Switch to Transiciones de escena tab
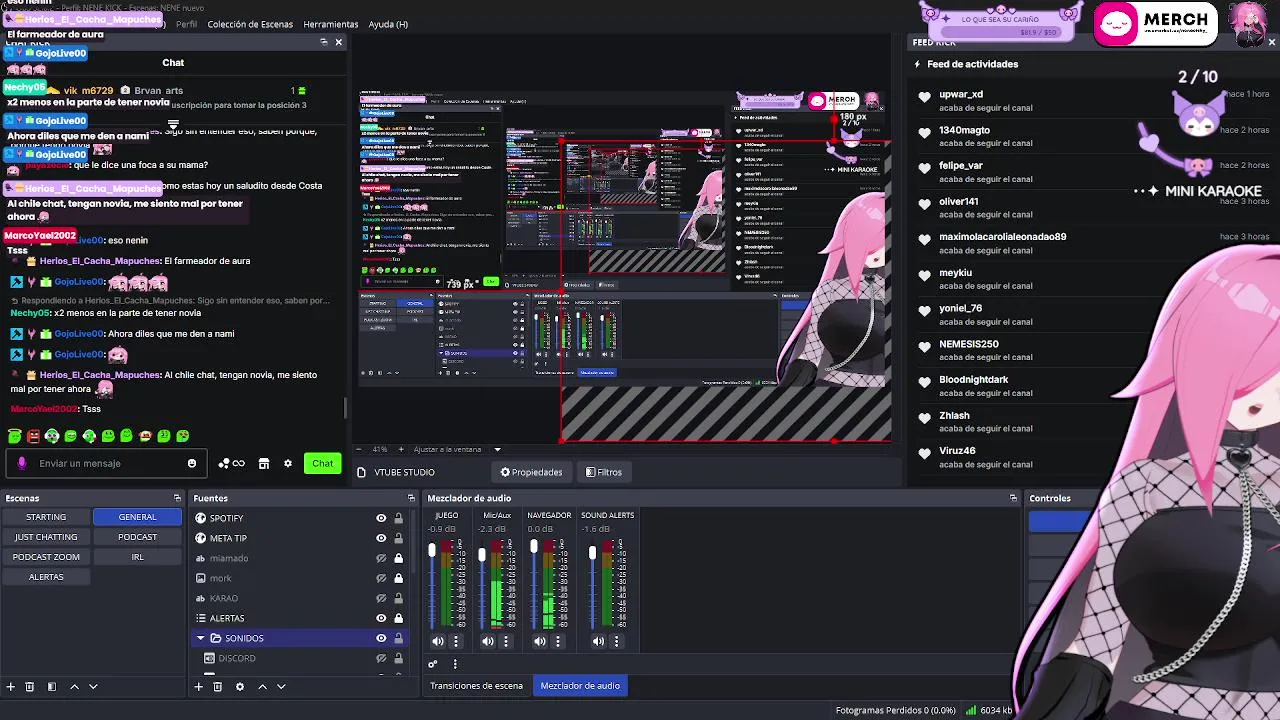Screen dimensions: 1280x720 tap(476, 686)
